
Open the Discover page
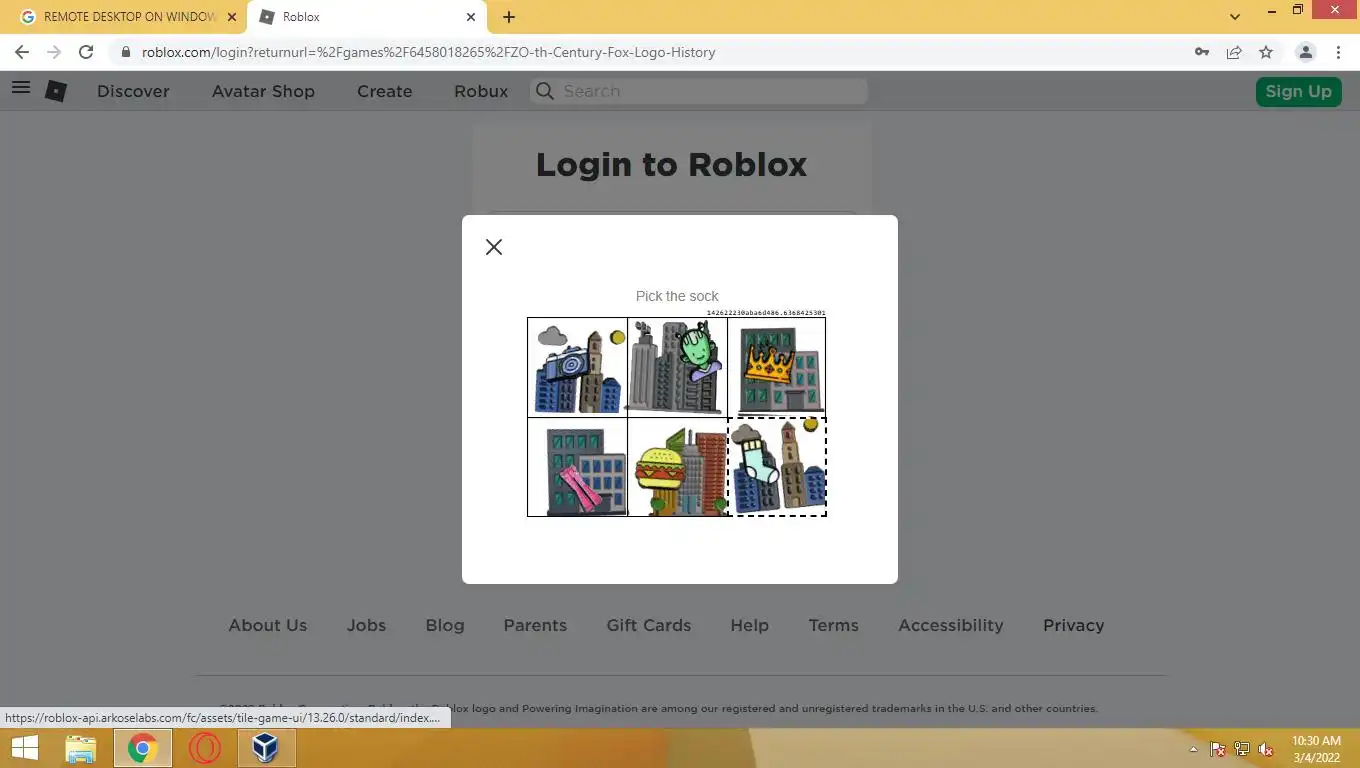[x=133, y=91]
